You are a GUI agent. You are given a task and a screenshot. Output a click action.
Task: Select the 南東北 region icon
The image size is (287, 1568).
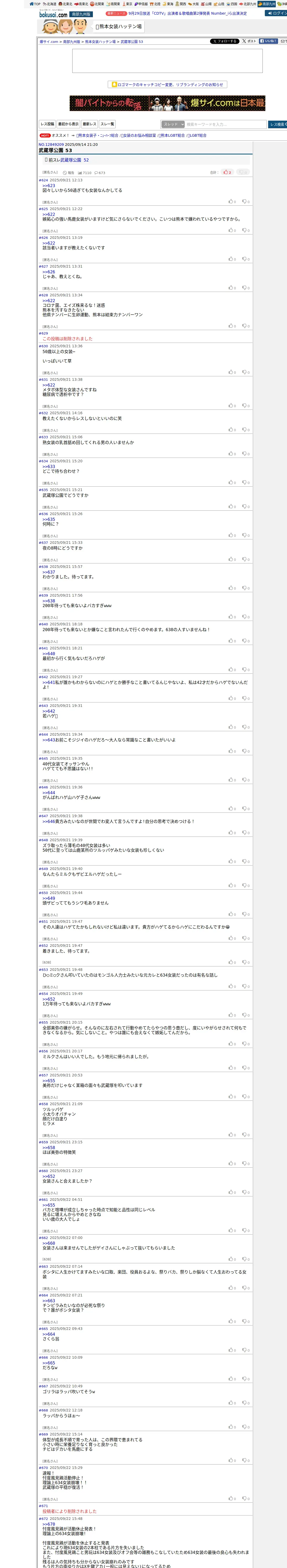pyautogui.click(x=81, y=4)
